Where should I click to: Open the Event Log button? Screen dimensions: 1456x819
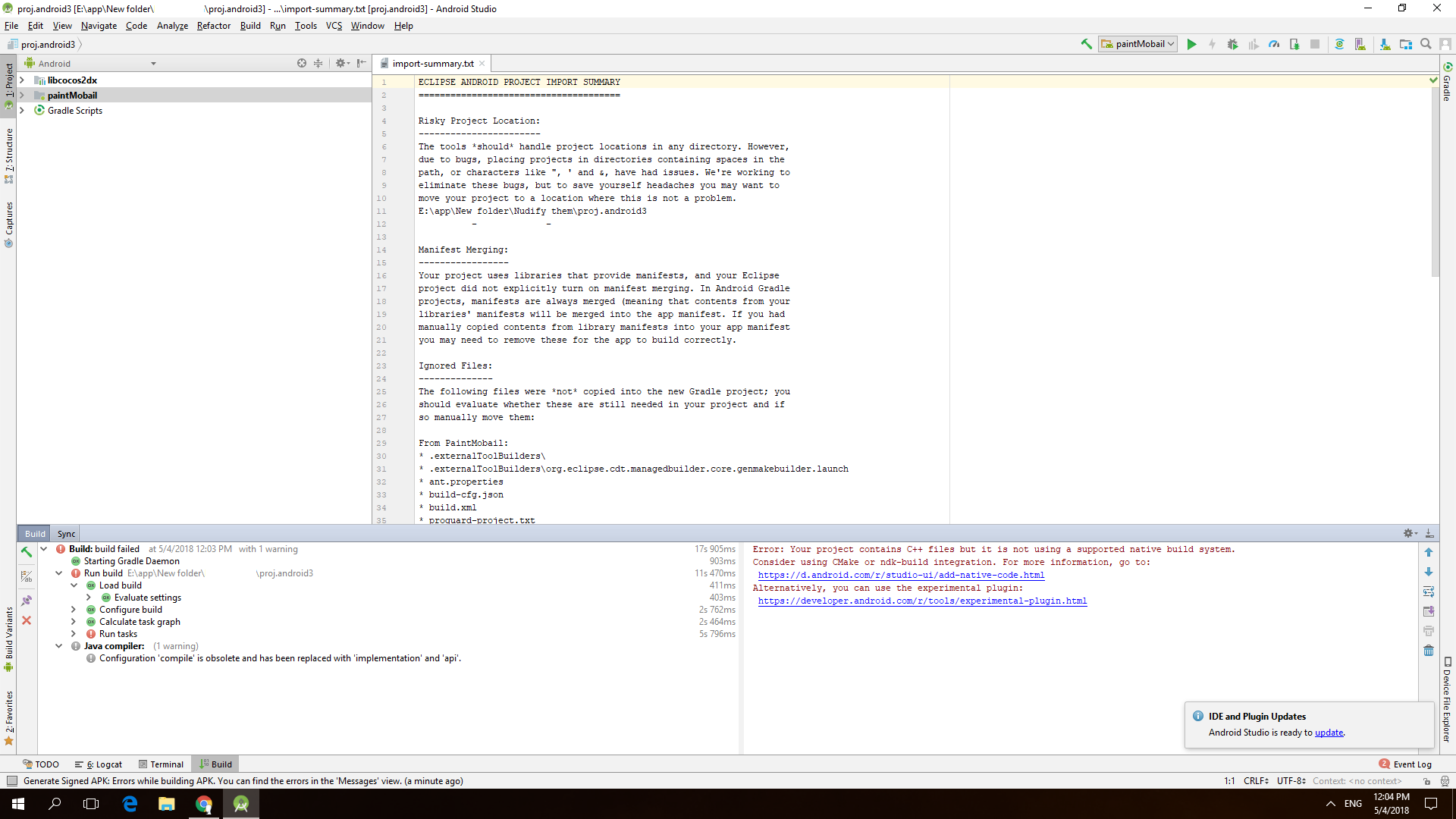click(1405, 764)
